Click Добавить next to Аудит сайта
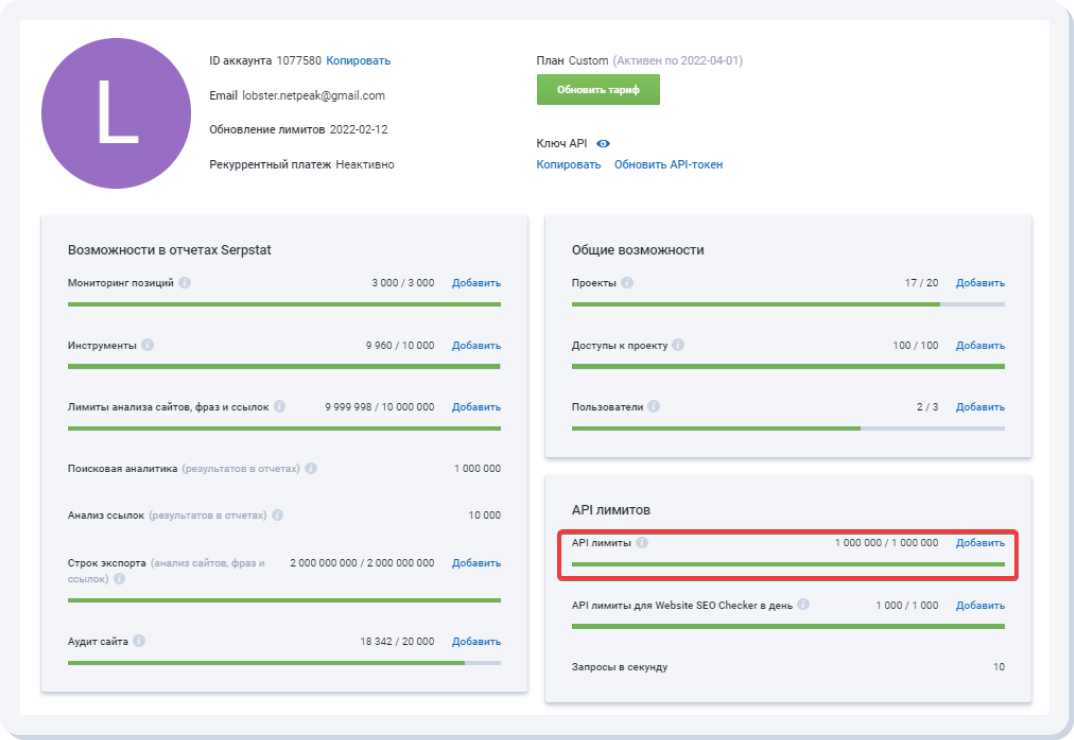Screen dimensions: 1074x740 point(476,641)
